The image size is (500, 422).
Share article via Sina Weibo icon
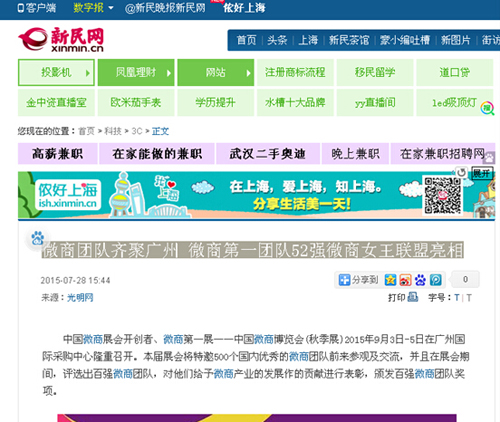(x=405, y=280)
